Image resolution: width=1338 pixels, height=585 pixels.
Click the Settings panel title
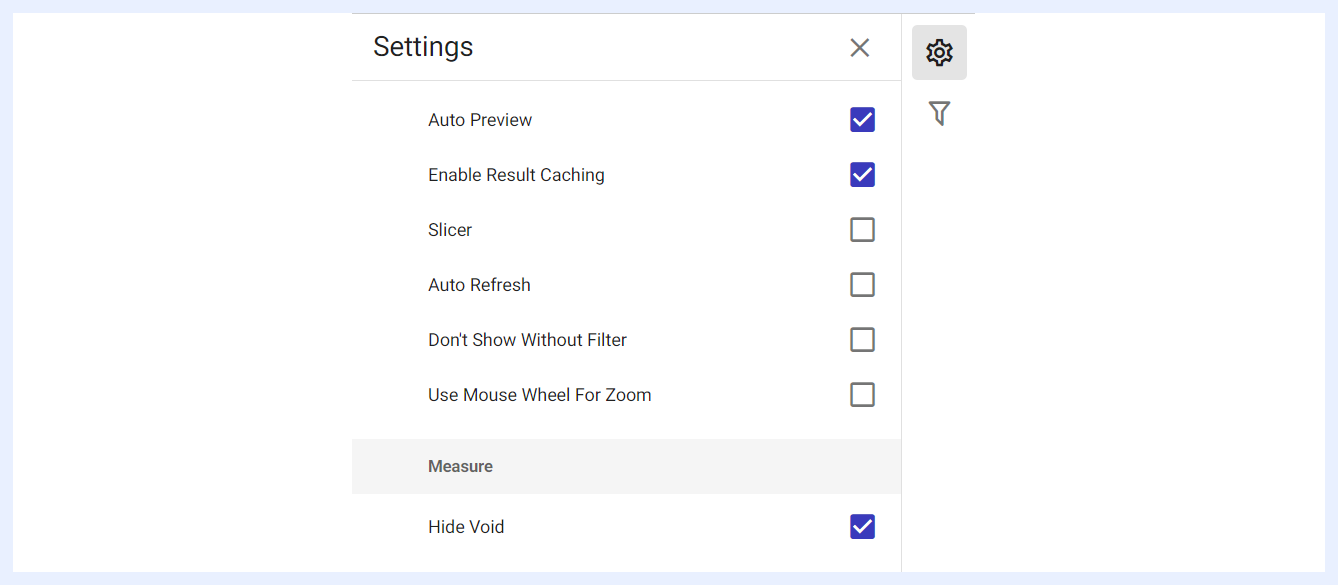(423, 47)
